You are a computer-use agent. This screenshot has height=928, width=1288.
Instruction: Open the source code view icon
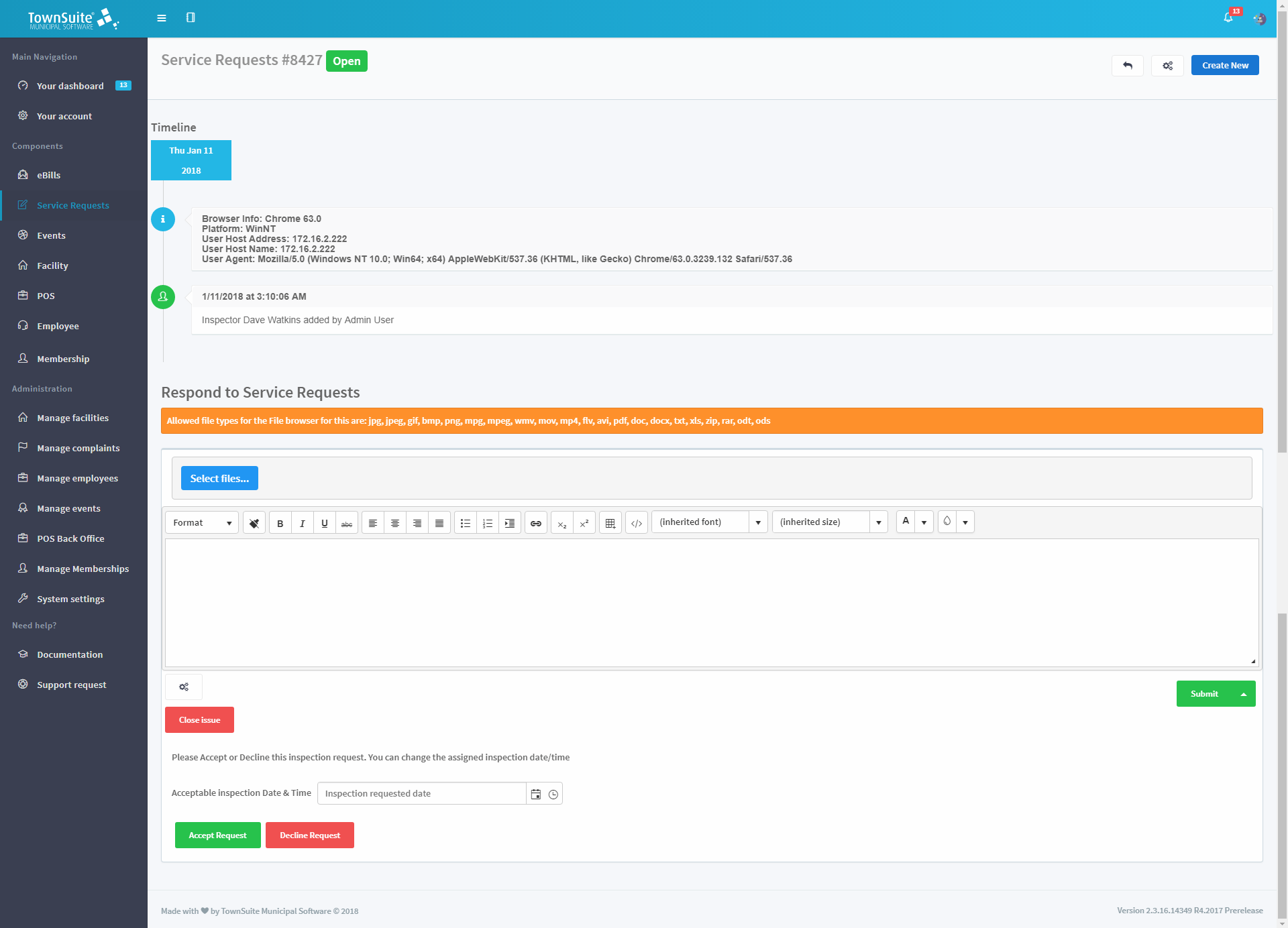(636, 522)
